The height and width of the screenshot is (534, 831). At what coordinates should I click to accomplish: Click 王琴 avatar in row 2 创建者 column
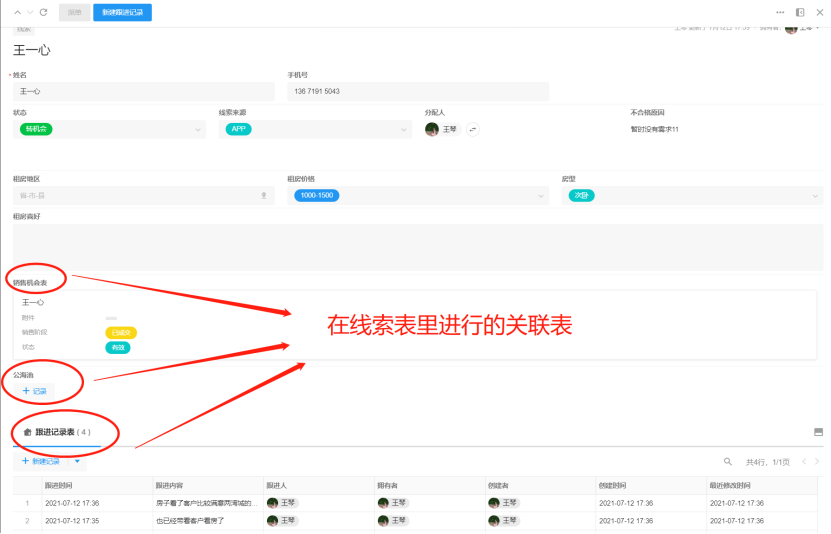[x=494, y=521]
